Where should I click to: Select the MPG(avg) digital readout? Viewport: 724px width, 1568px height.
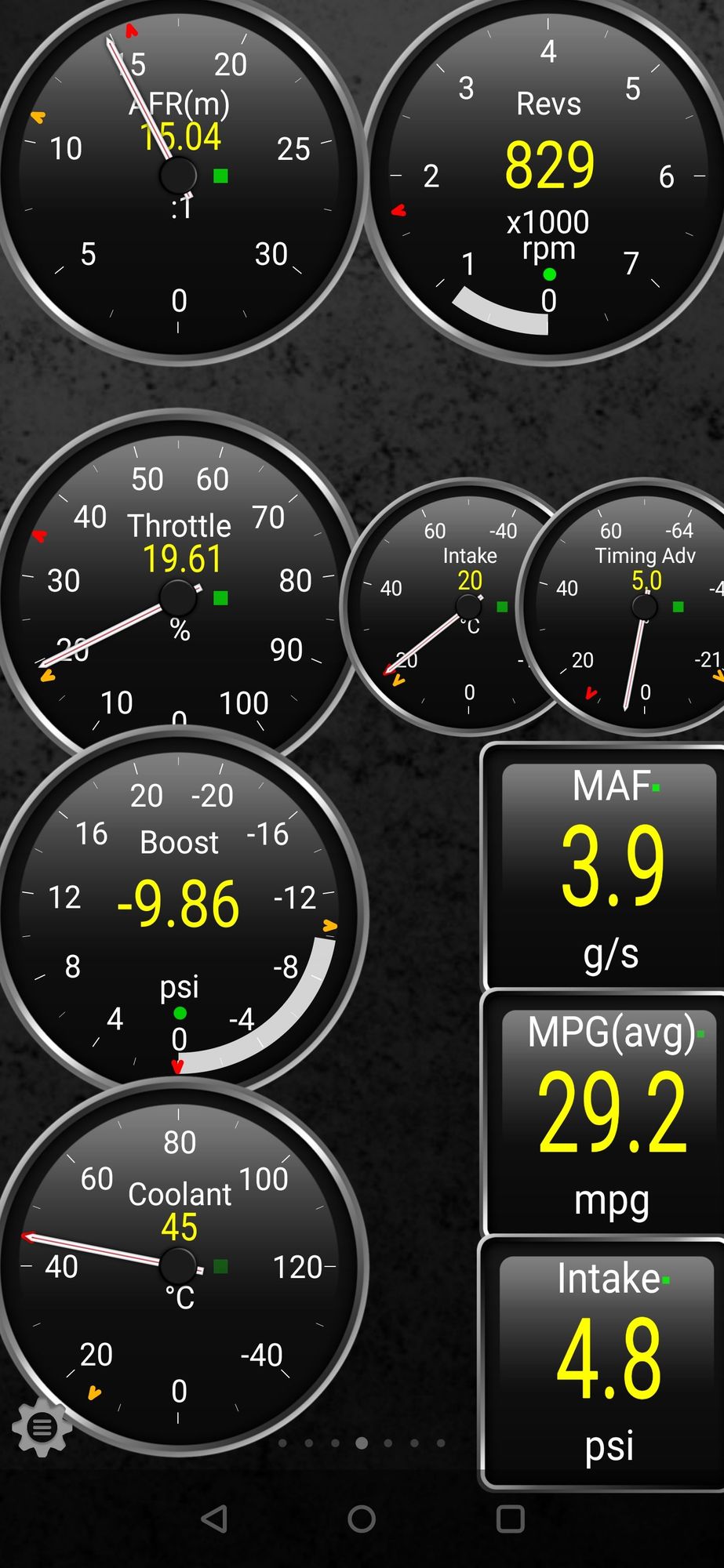(609, 1113)
